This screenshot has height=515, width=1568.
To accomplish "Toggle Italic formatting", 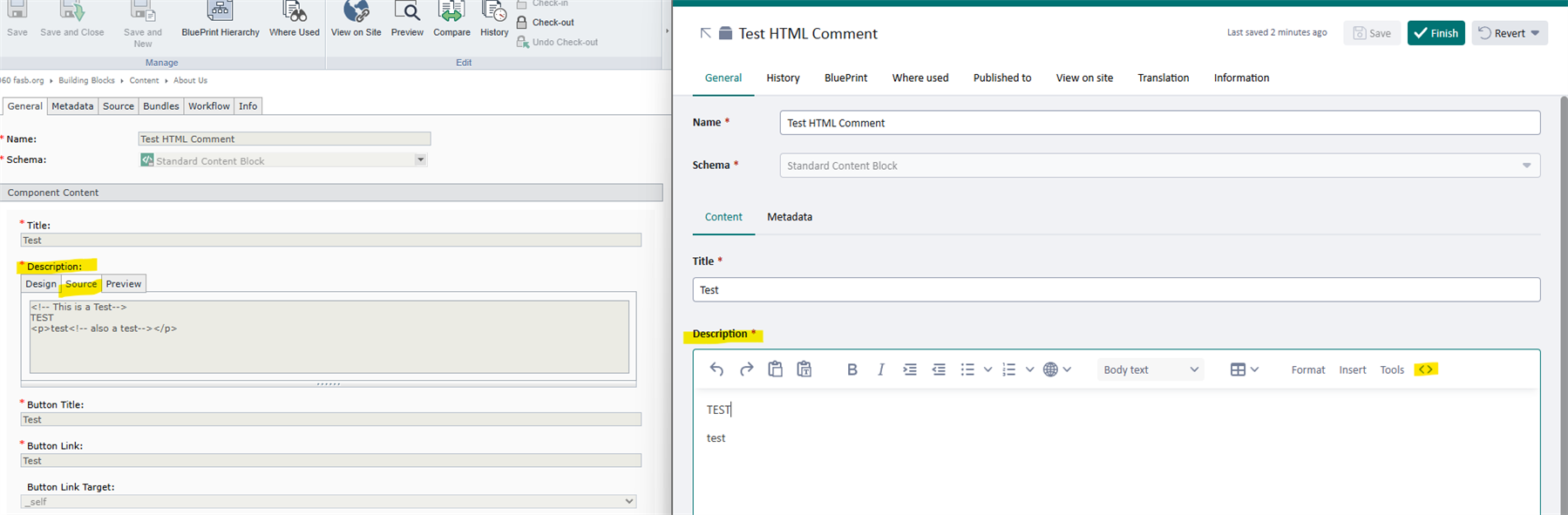I will tap(881, 369).
